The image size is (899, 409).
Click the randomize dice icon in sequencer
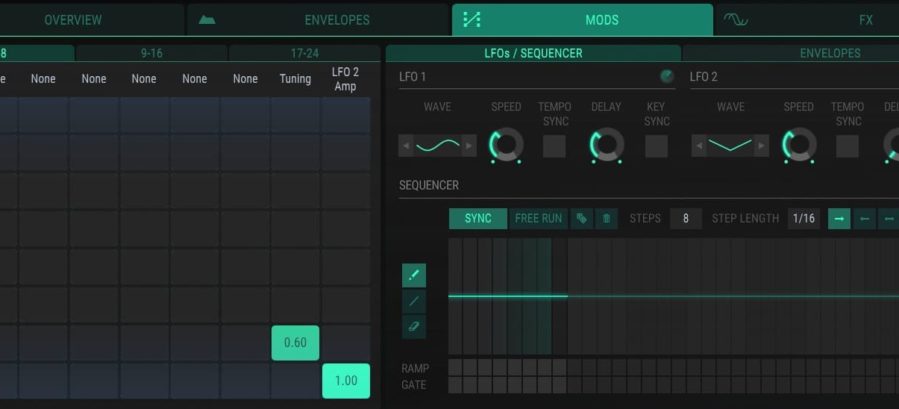[581, 219]
